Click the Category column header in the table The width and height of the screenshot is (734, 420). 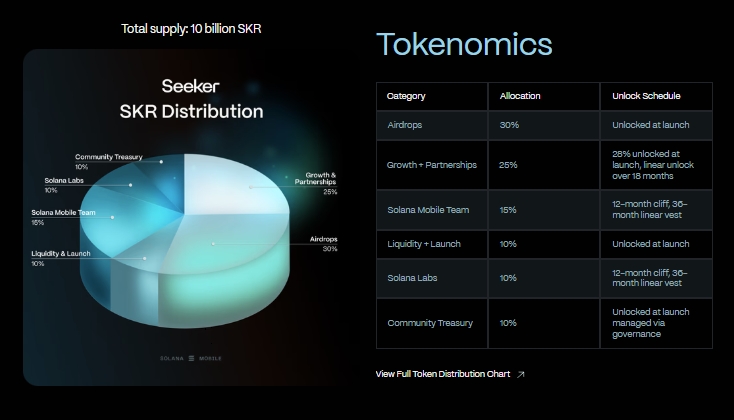pyautogui.click(x=406, y=96)
